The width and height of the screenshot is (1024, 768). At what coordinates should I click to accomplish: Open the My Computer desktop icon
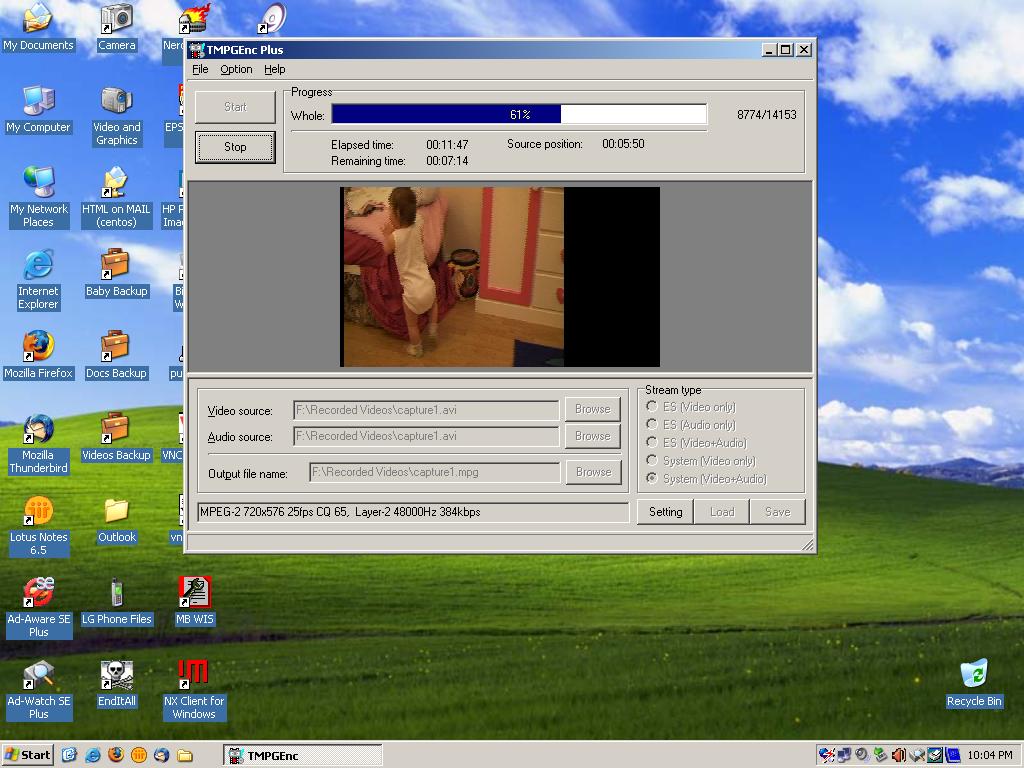pyautogui.click(x=38, y=110)
